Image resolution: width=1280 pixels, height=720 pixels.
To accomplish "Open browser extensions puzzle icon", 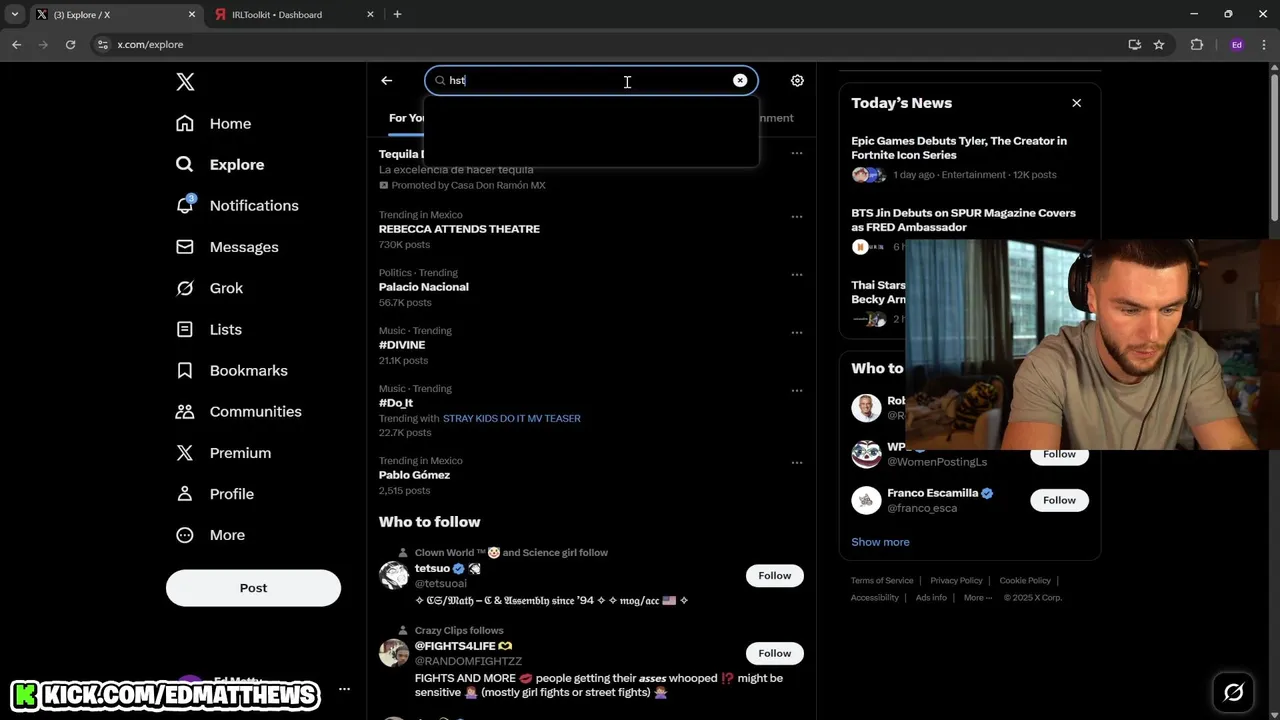I will pos(1197,45).
